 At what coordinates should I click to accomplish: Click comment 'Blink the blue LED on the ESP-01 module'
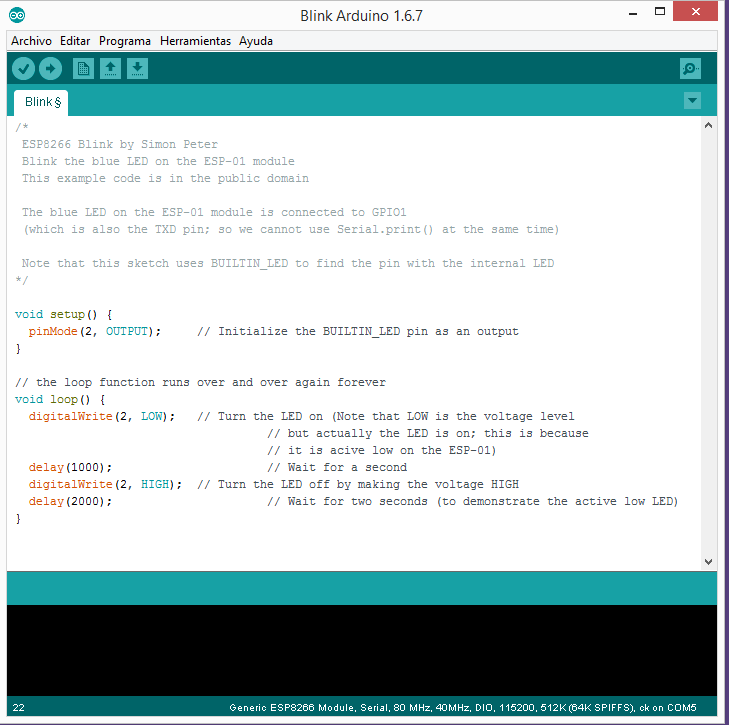click(158, 161)
